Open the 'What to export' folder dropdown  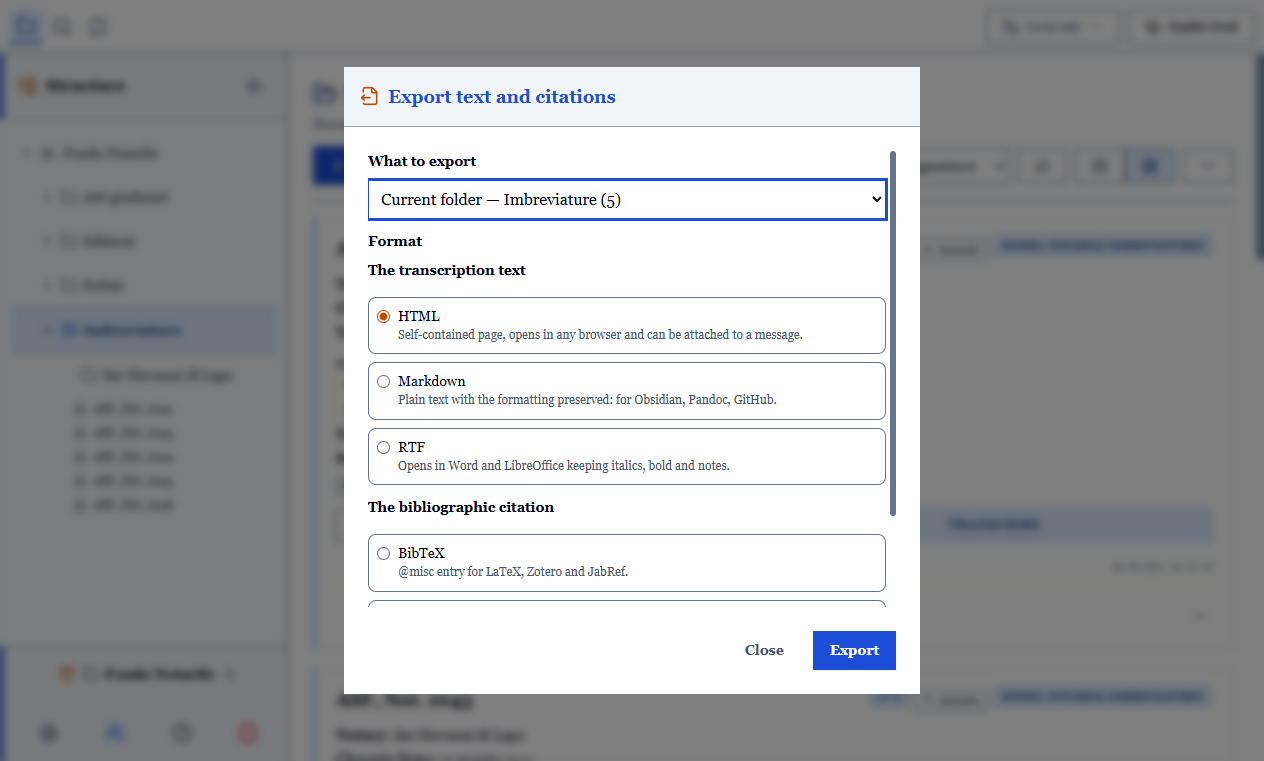tap(627, 199)
